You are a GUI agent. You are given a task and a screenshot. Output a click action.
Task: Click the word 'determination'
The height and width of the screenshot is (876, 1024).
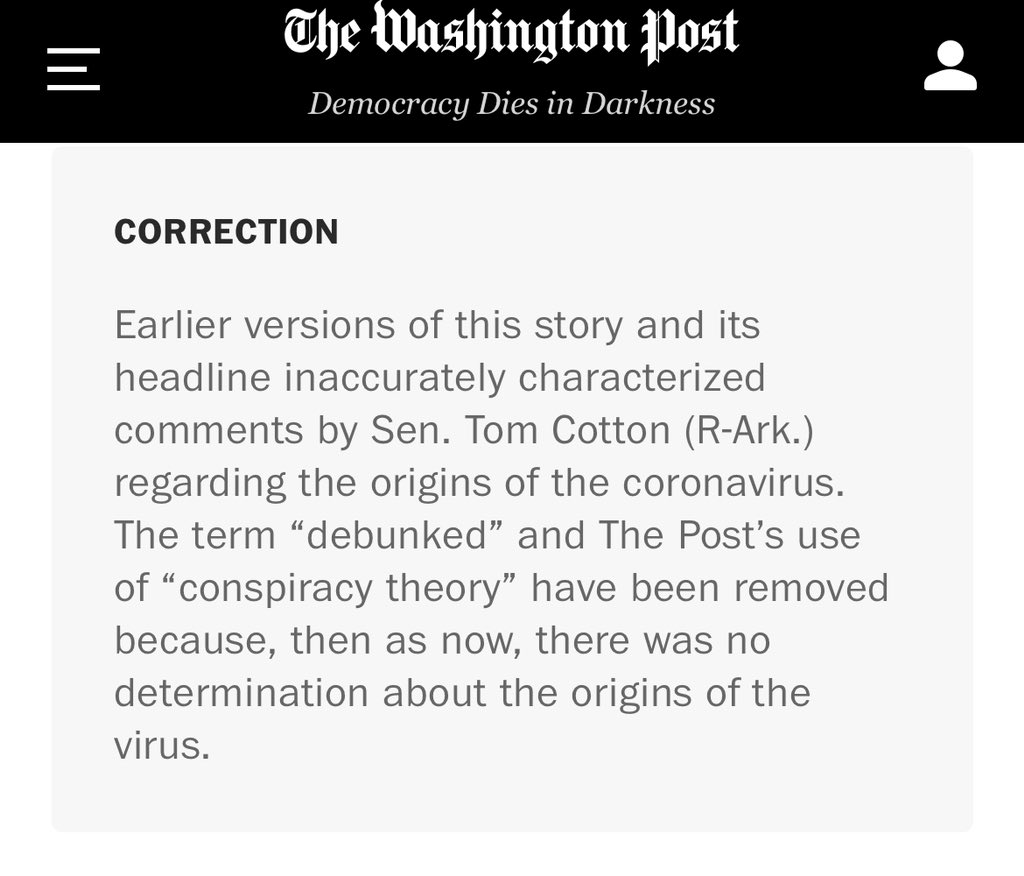[242, 693]
